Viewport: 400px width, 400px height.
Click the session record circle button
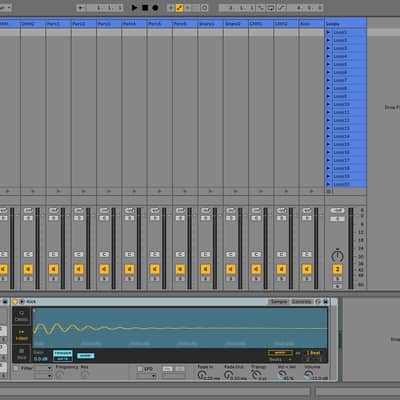[x=204, y=8]
